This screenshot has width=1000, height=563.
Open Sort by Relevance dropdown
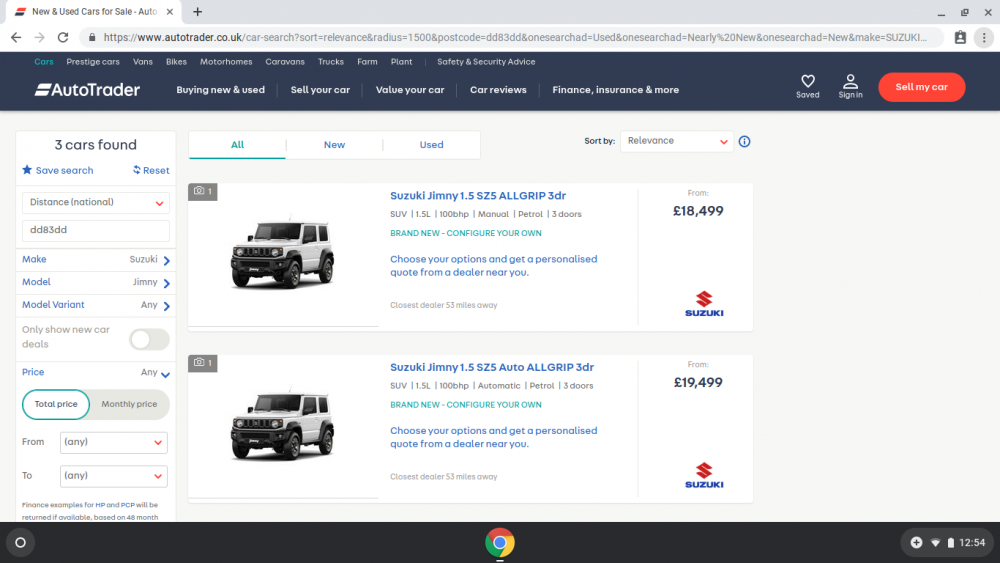677,141
